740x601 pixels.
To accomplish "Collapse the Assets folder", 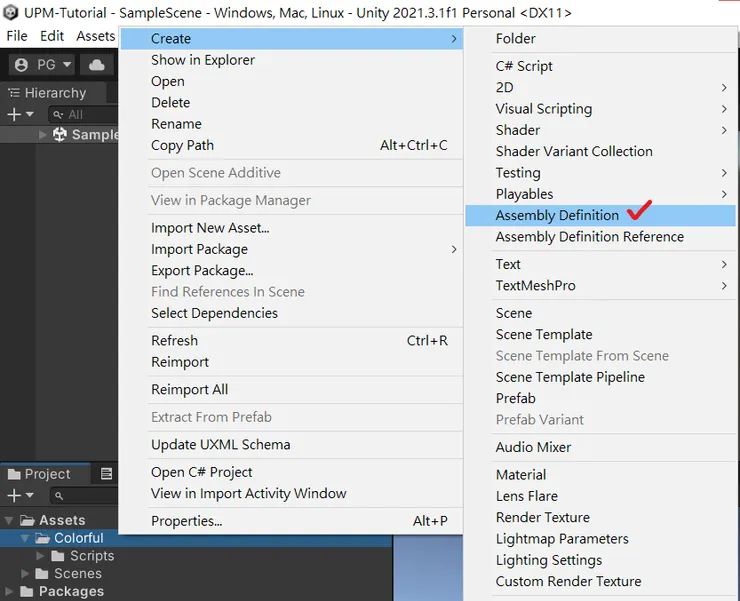I will click(x=8, y=520).
